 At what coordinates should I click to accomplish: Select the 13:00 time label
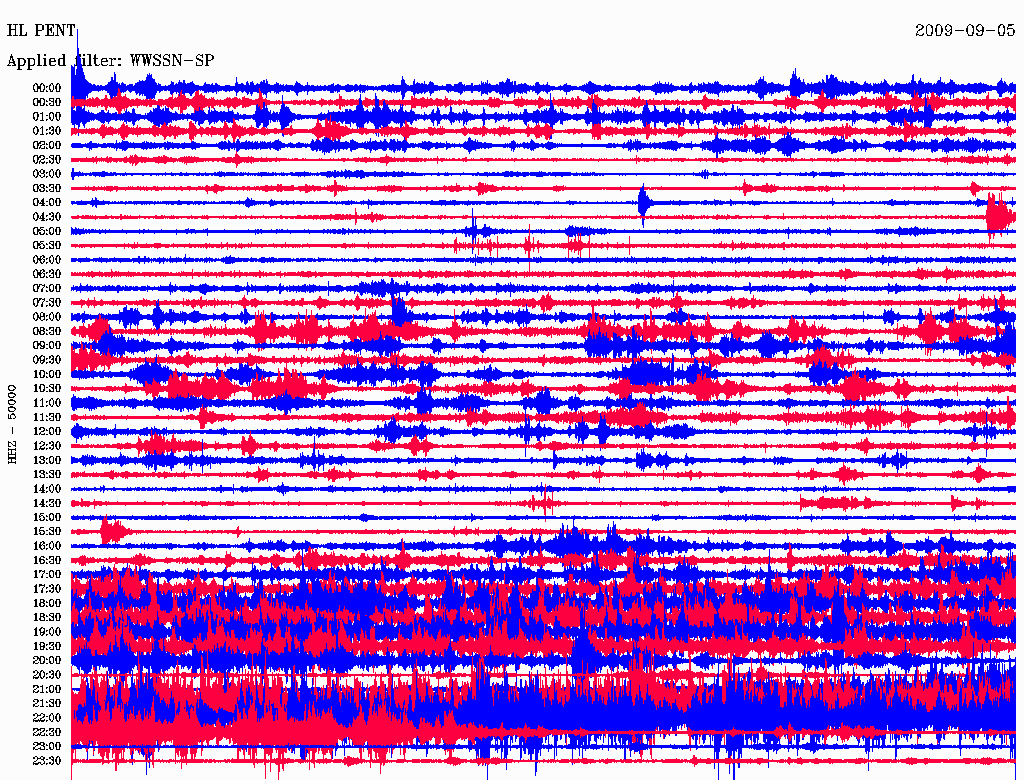[46, 461]
